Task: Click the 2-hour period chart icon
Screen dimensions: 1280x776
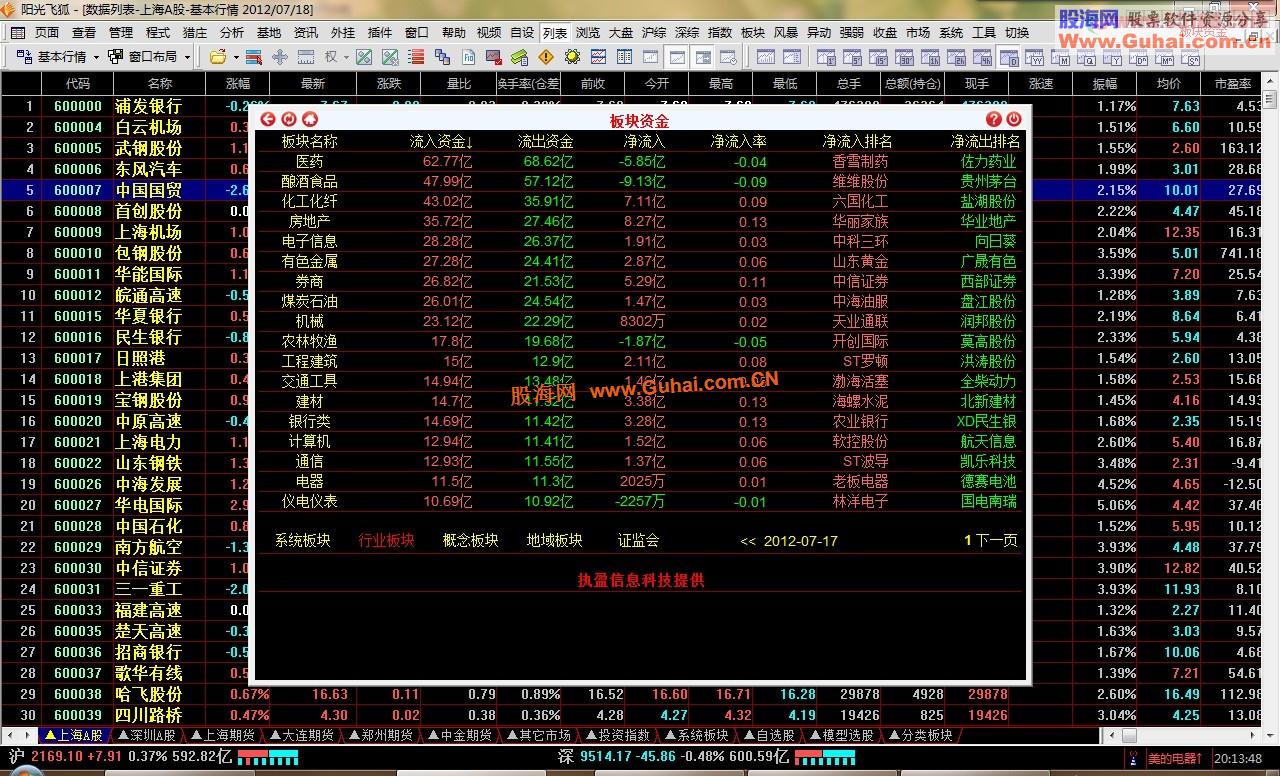Action: tap(956, 57)
